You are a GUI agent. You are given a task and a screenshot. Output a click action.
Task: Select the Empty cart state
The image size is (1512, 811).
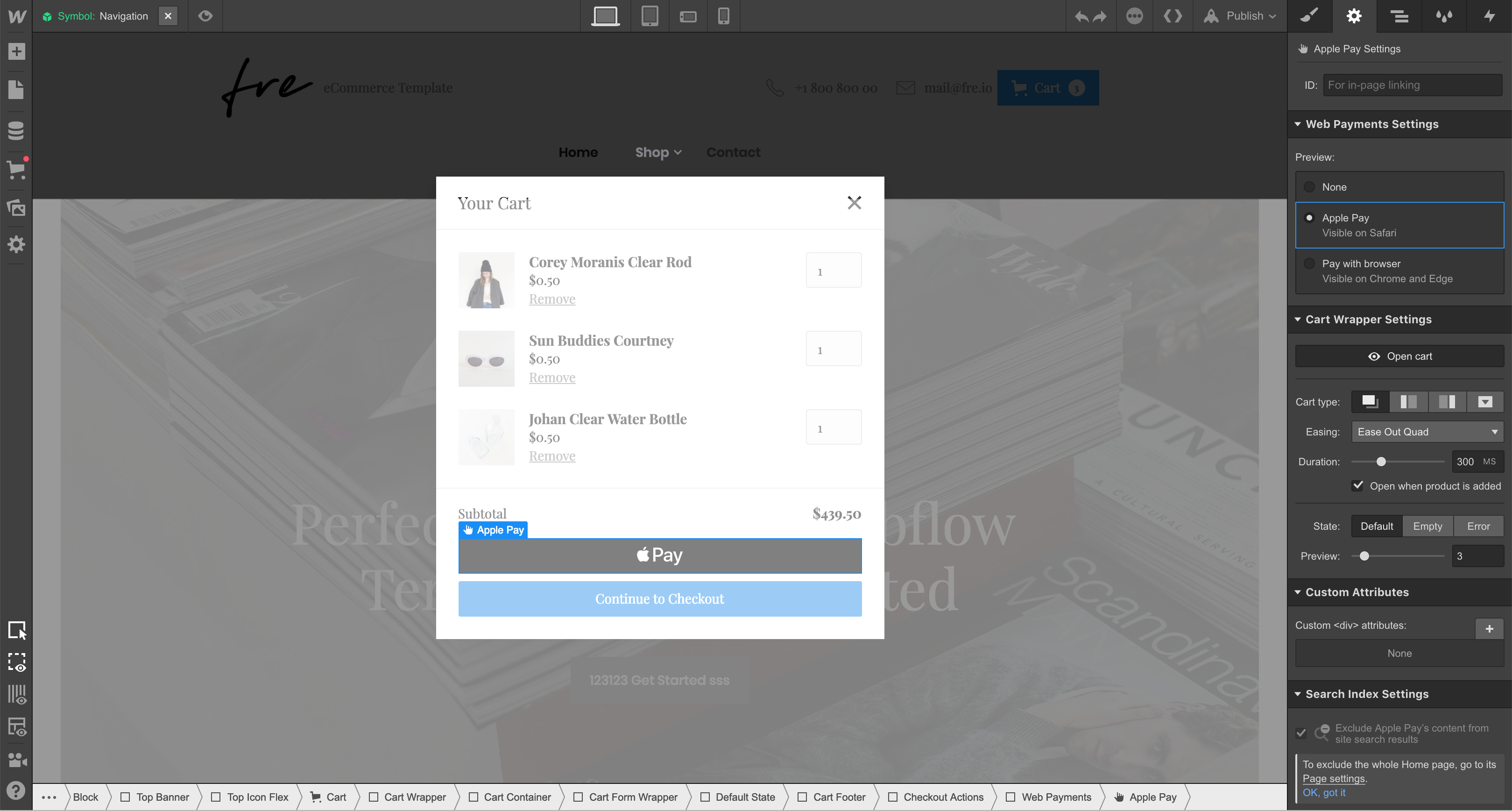1427,526
